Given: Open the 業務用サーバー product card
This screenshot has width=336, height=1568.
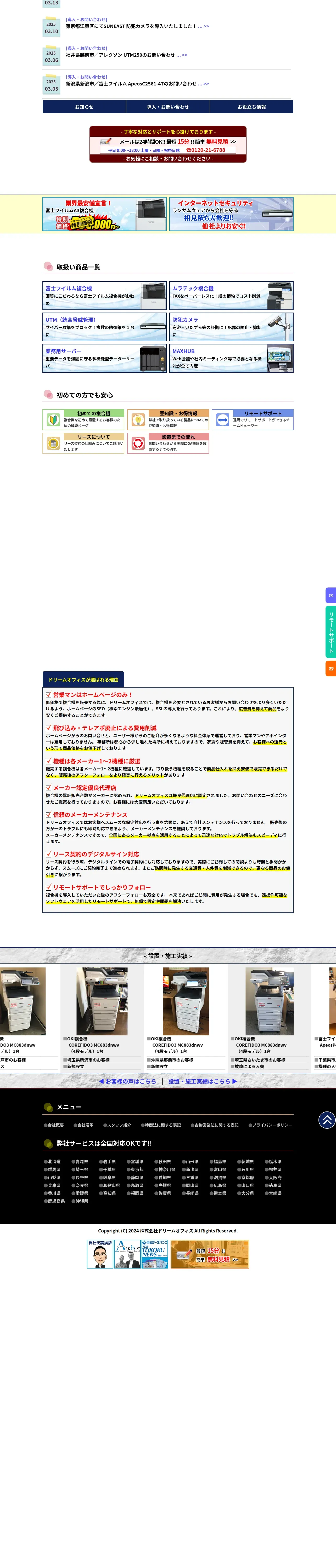Looking at the screenshot, I should coord(104,359).
